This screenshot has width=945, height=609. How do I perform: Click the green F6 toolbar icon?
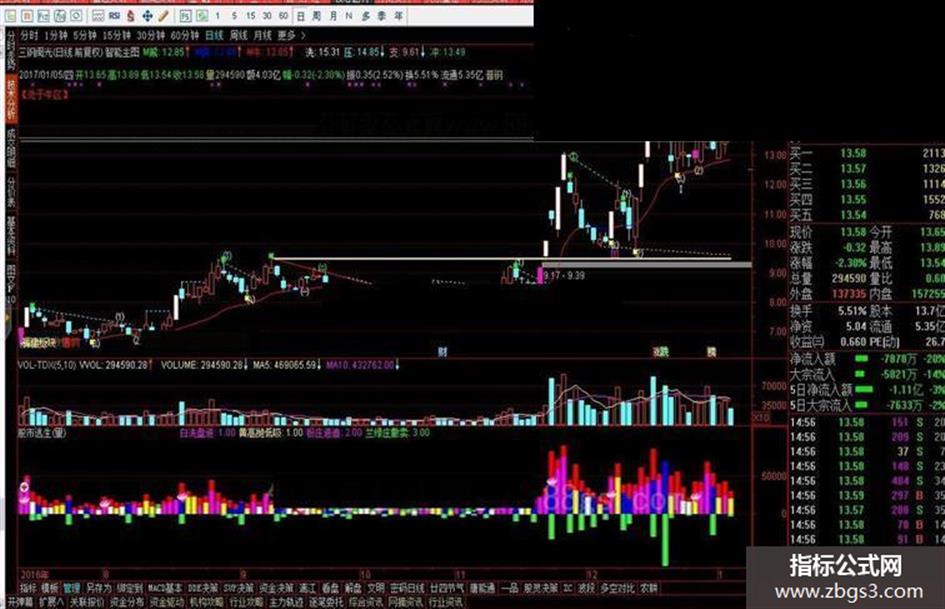tap(202, 16)
